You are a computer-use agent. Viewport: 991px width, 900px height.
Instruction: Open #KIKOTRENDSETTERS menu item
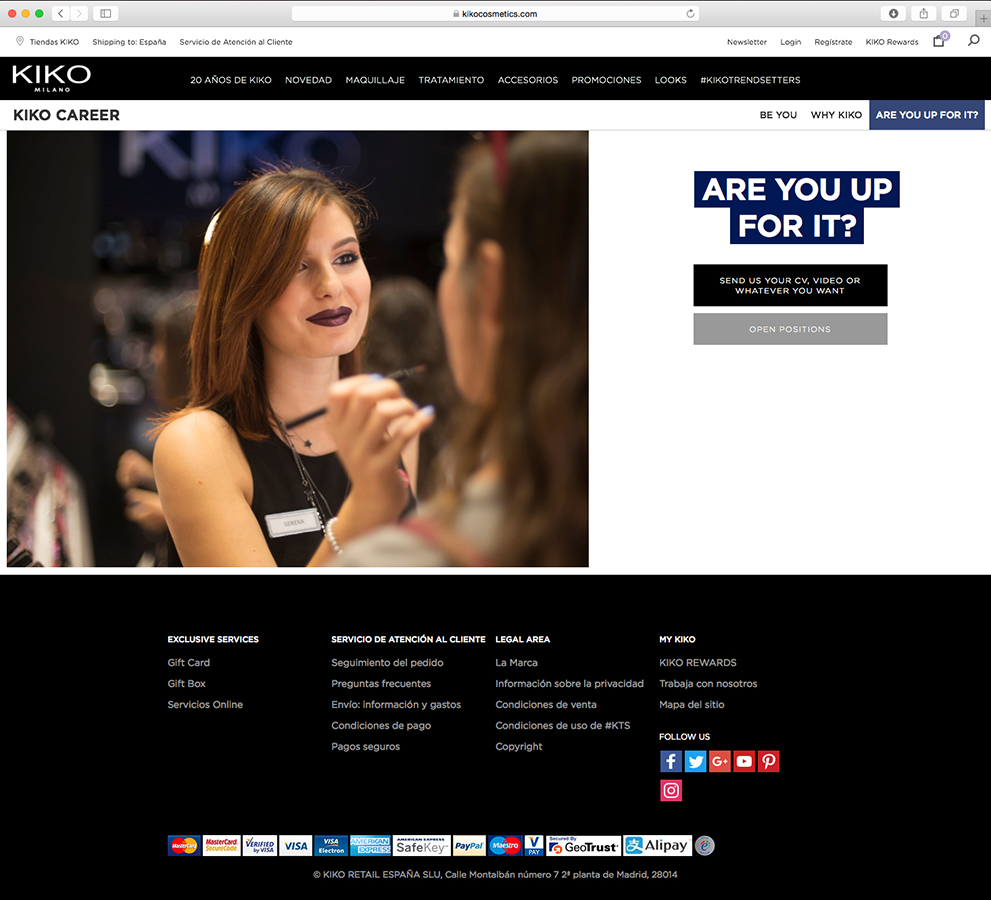[750, 80]
